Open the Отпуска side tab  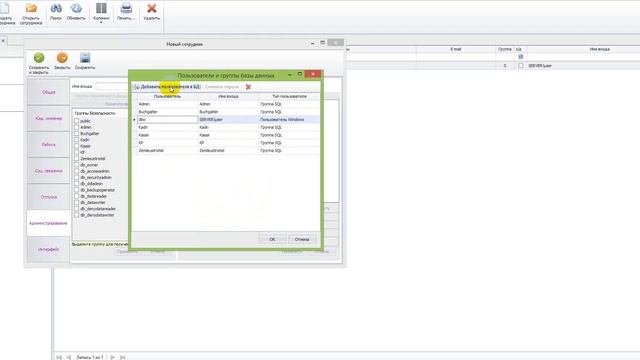tap(48, 197)
